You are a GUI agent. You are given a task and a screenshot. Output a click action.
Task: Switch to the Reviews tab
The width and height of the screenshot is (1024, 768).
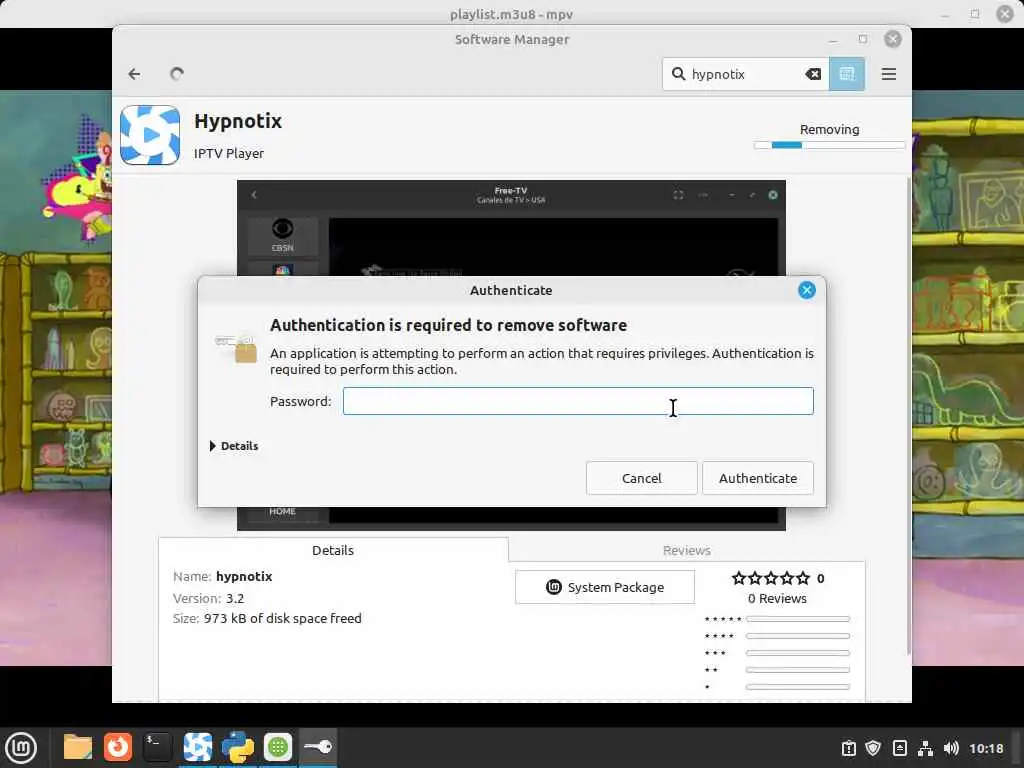click(x=686, y=551)
